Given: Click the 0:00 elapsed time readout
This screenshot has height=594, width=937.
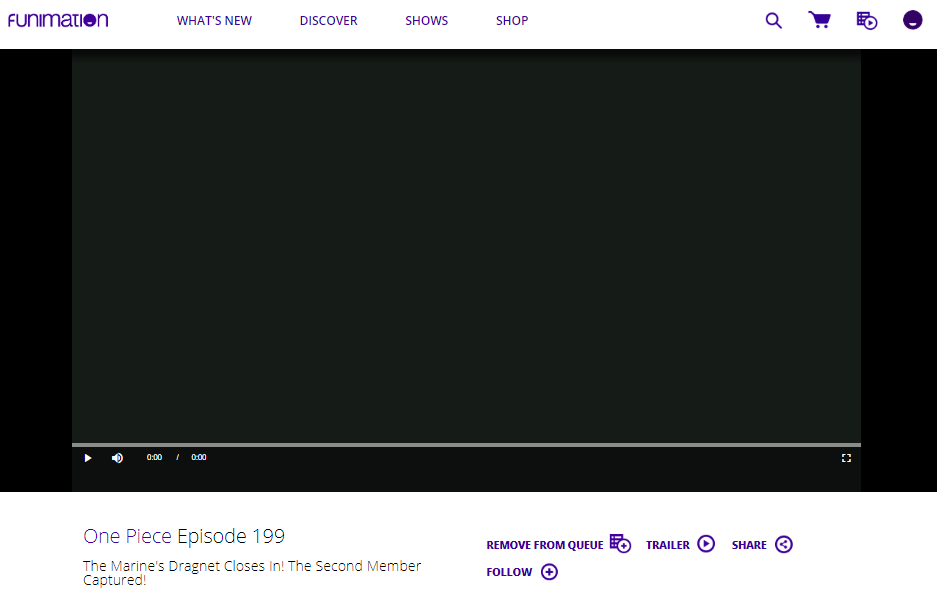Looking at the screenshot, I should click(154, 457).
